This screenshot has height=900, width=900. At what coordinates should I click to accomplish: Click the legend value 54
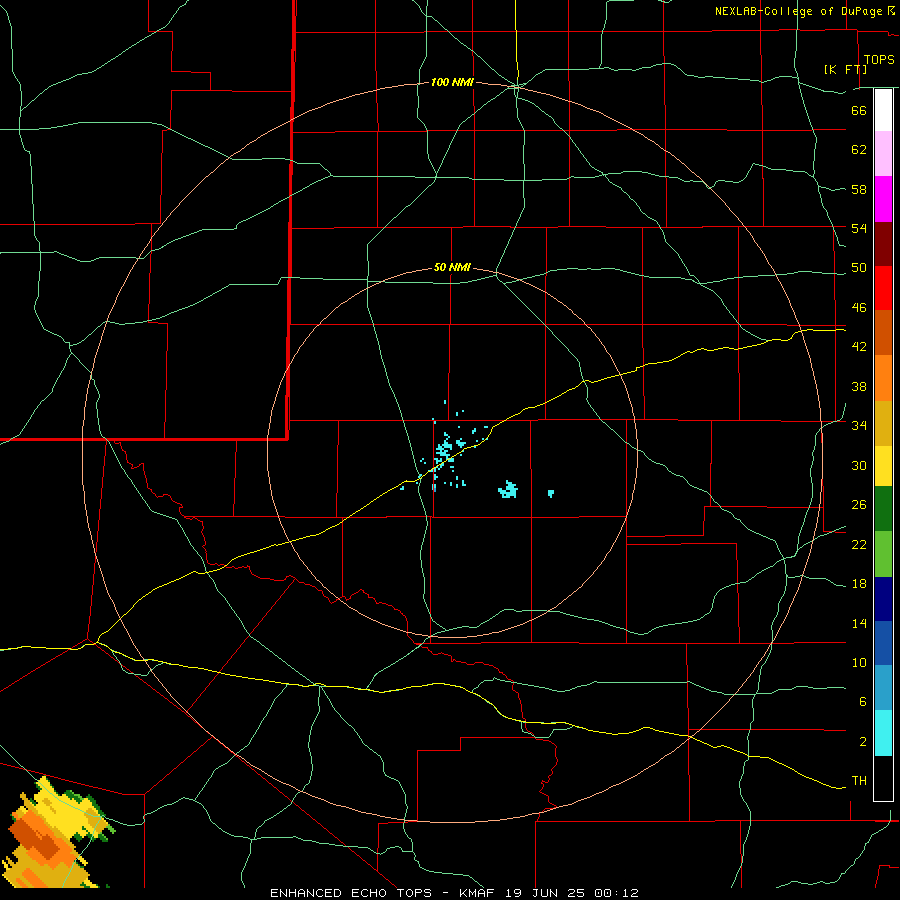coord(859,228)
